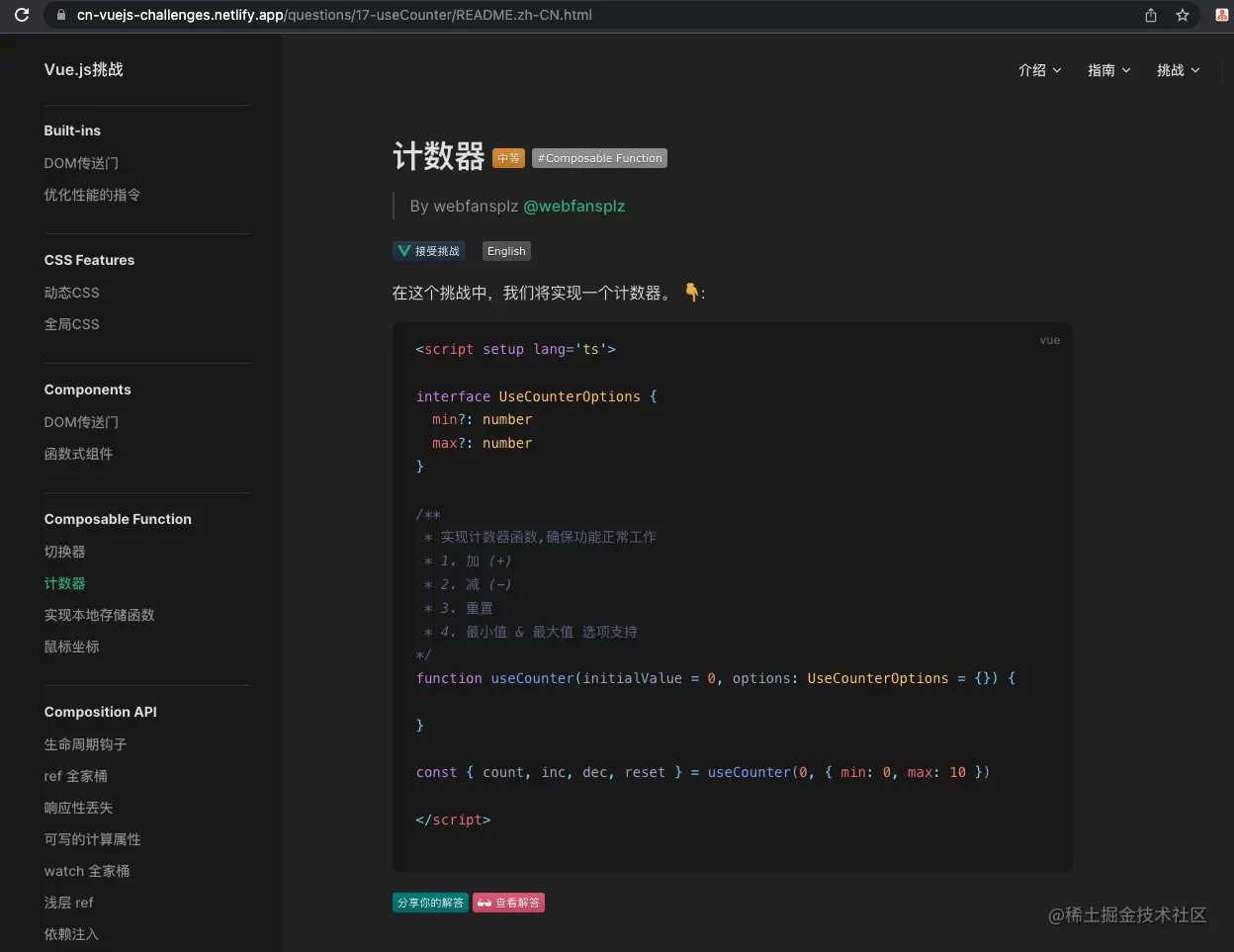The width and height of the screenshot is (1234, 952).
Task: Reload the page with the refresh icon
Action: tap(22, 15)
